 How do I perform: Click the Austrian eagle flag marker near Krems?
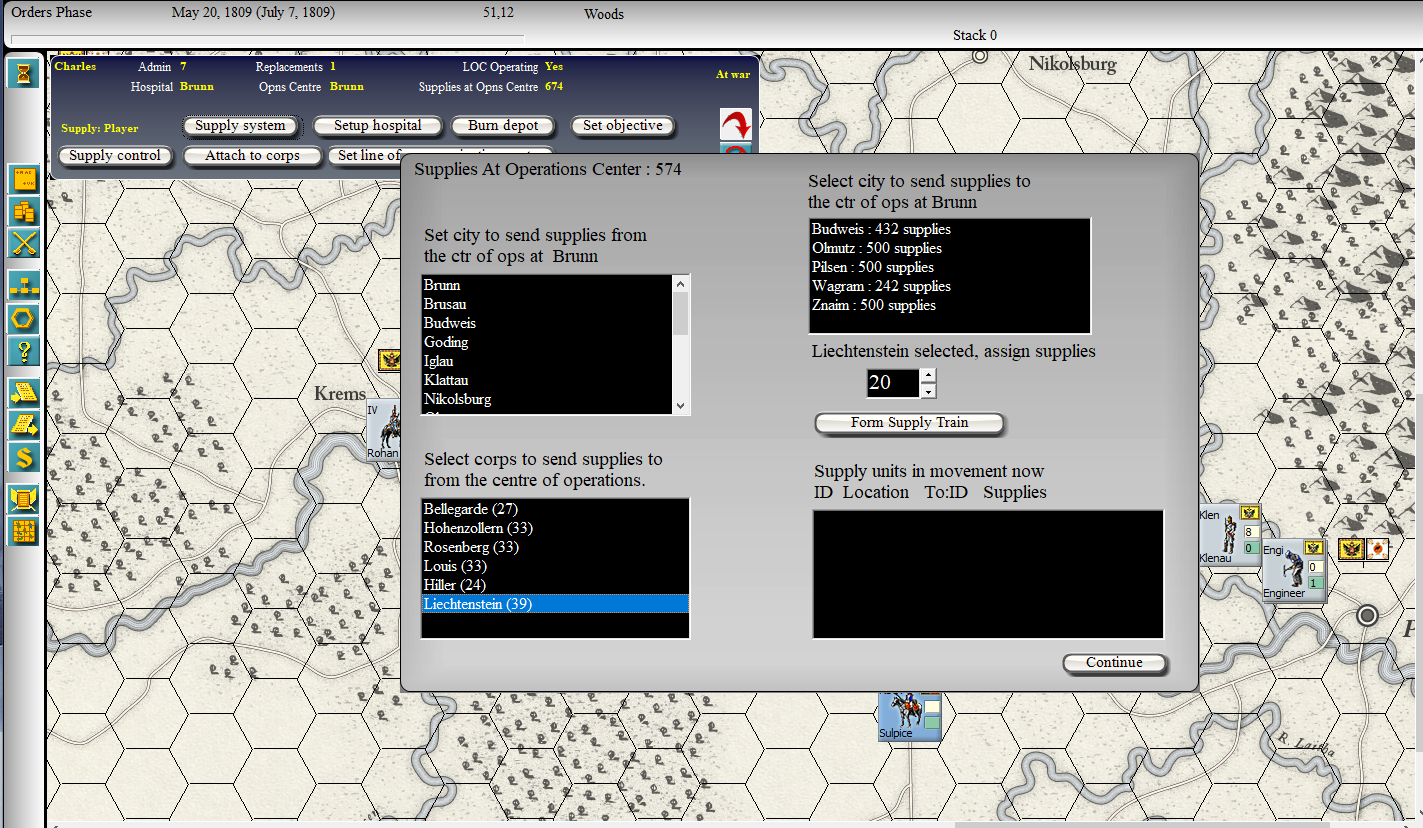click(389, 360)
